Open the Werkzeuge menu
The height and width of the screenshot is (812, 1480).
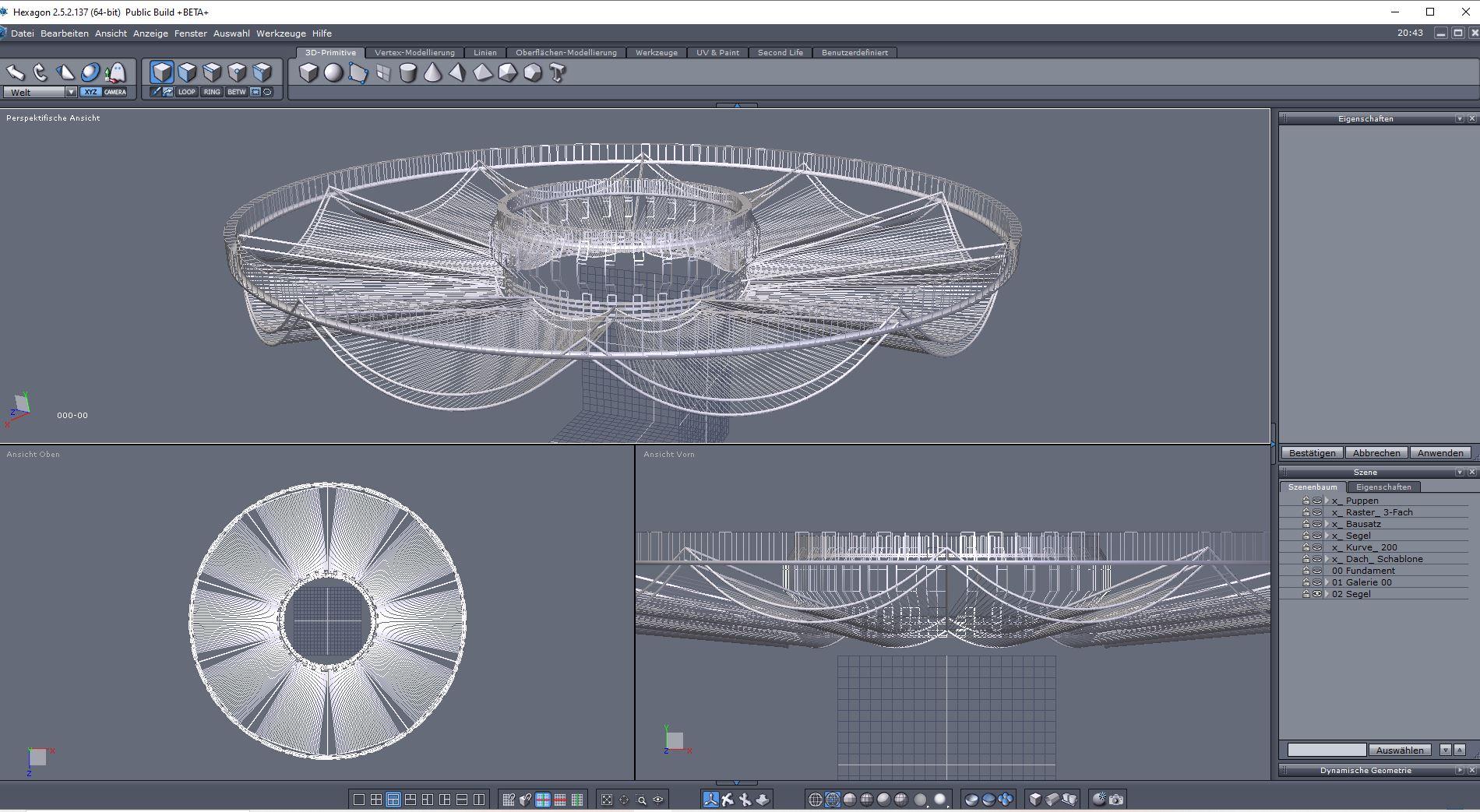click(x=280, y=33)
